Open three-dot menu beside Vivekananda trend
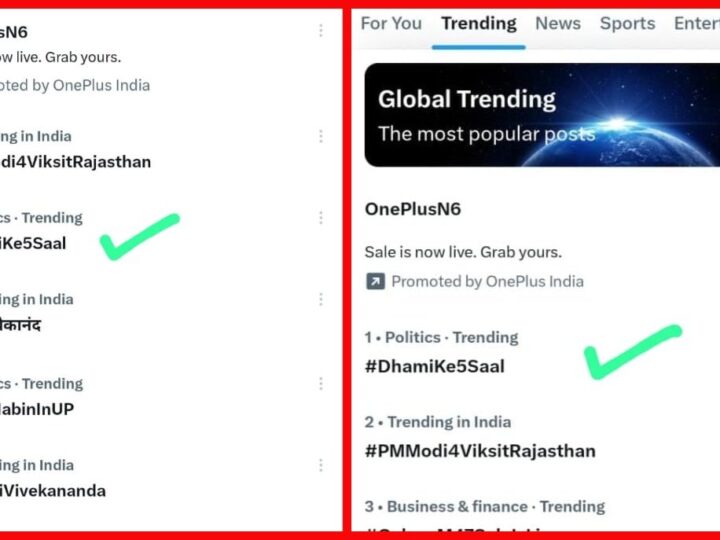This screenshot has width=720, height=540. point(321,465)
